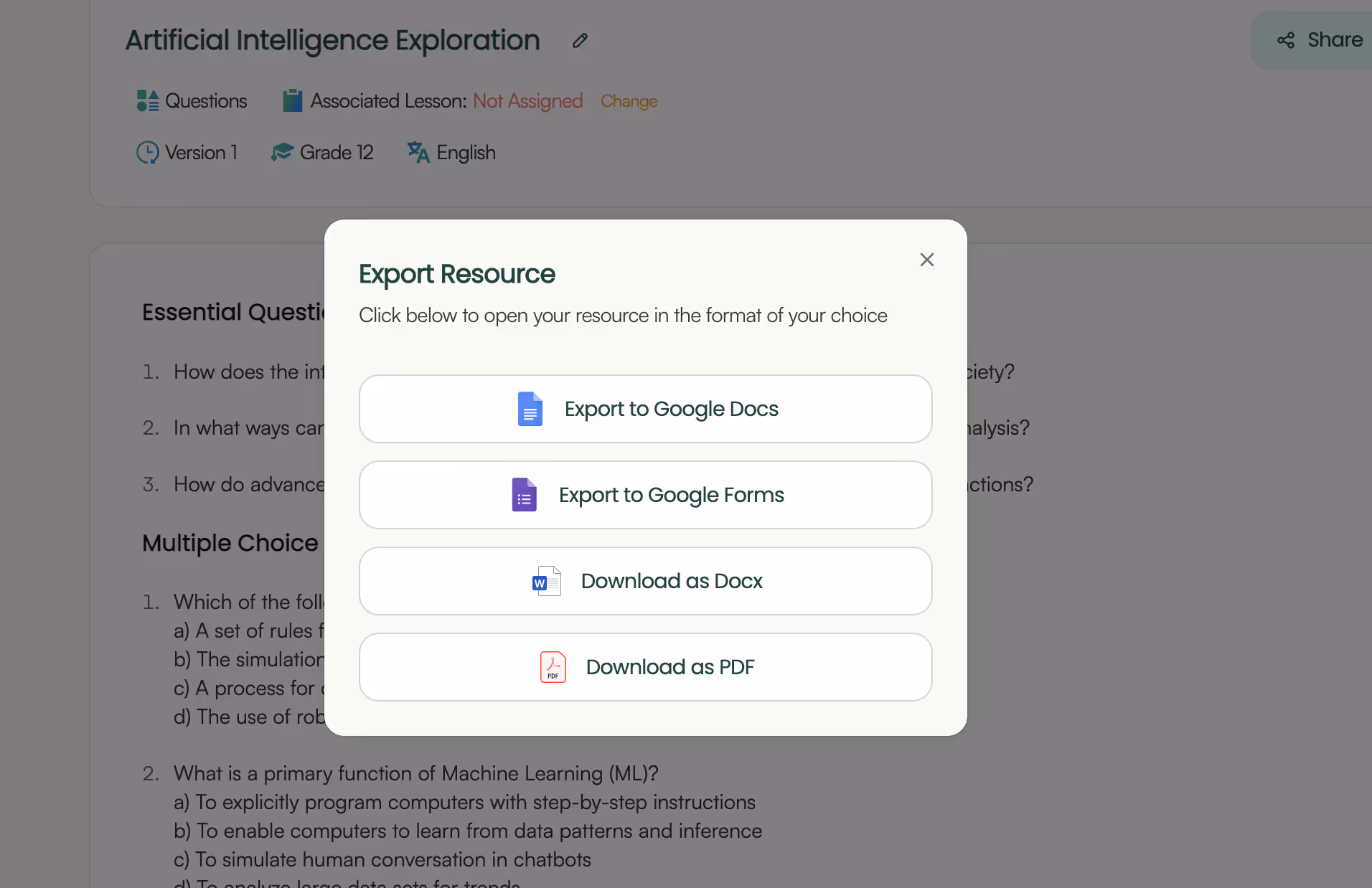Click the Google Forms file icon
The height and width of the screenshot is (888, 1372).
[x=524, y=495]
